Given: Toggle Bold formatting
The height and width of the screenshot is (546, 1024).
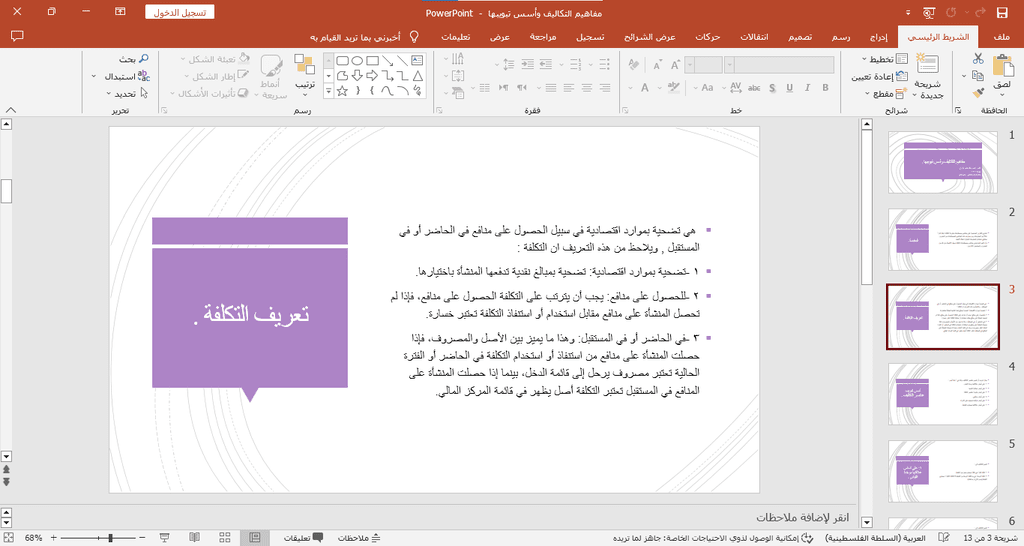Looking at the screenshot, I should (825, 88).
